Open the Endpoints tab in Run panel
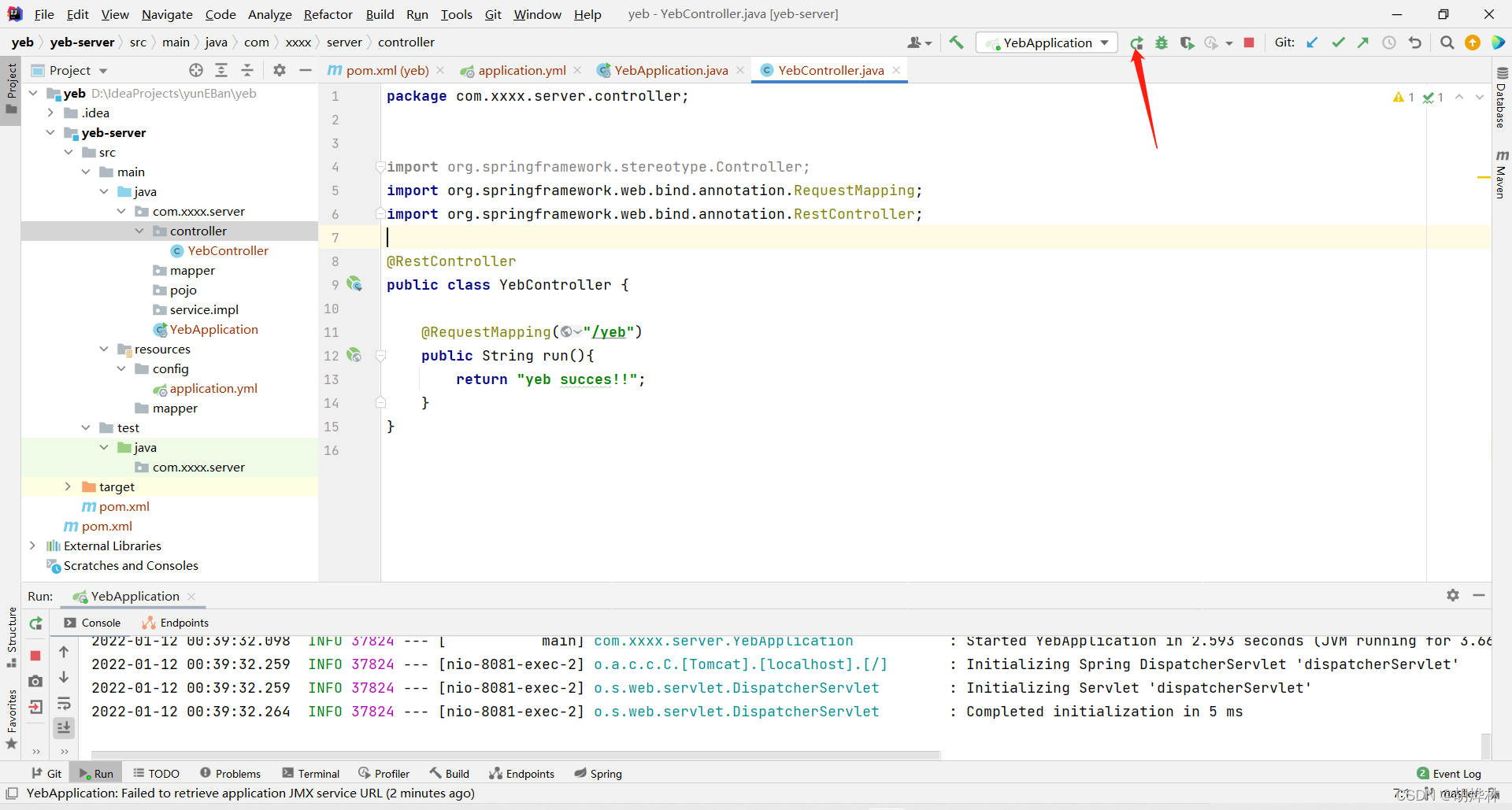Viewport: 1512px width, 810px height. tap(176, 623)
